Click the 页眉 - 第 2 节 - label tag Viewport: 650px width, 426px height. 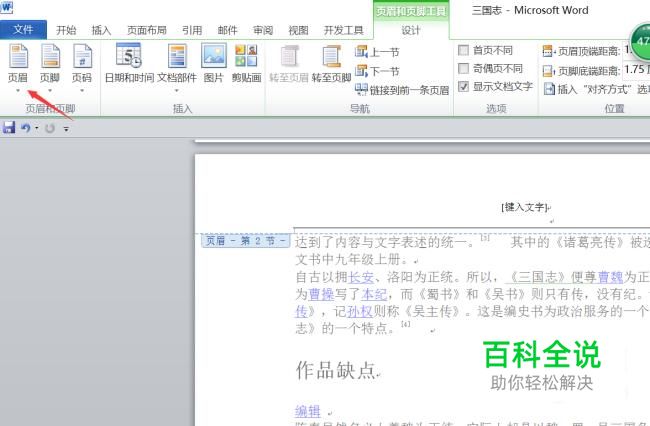[x=246, y=241]
